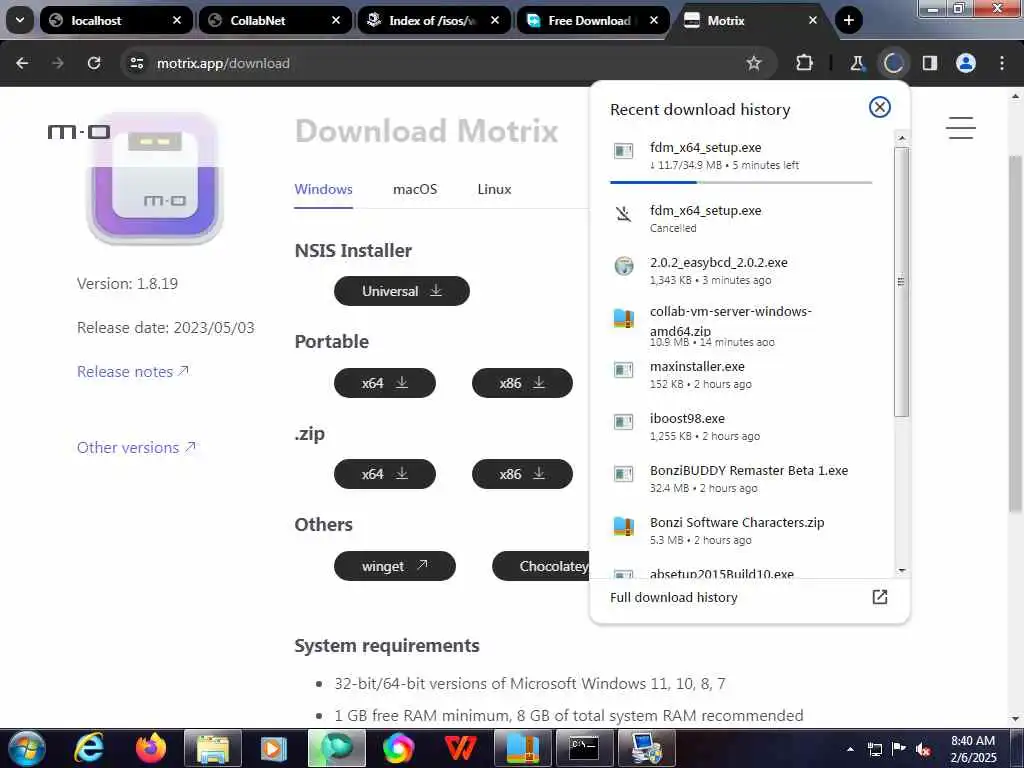Open the page hamburger menu

point(960,128)
